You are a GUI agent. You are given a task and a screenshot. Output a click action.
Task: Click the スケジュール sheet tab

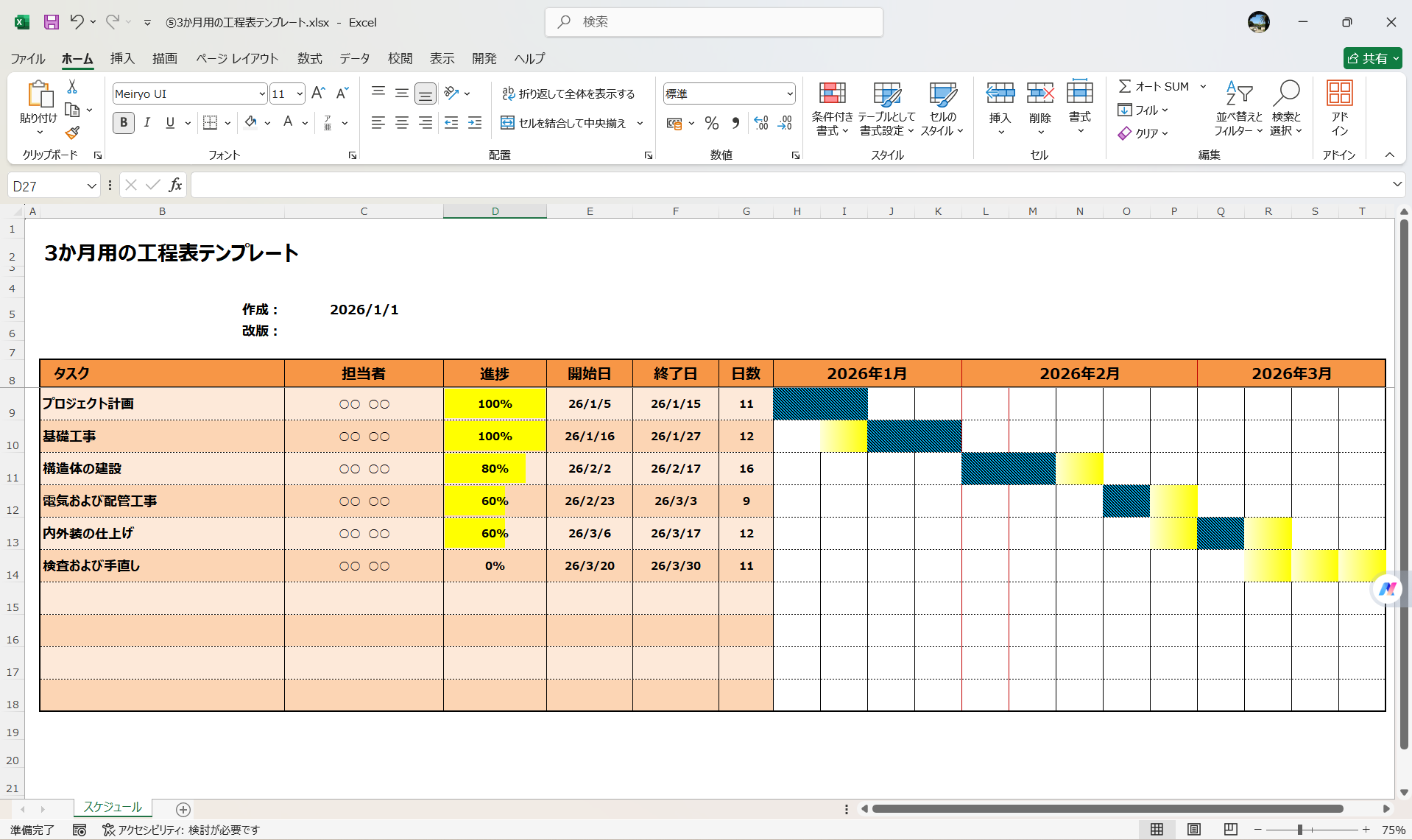pos(112,807)
